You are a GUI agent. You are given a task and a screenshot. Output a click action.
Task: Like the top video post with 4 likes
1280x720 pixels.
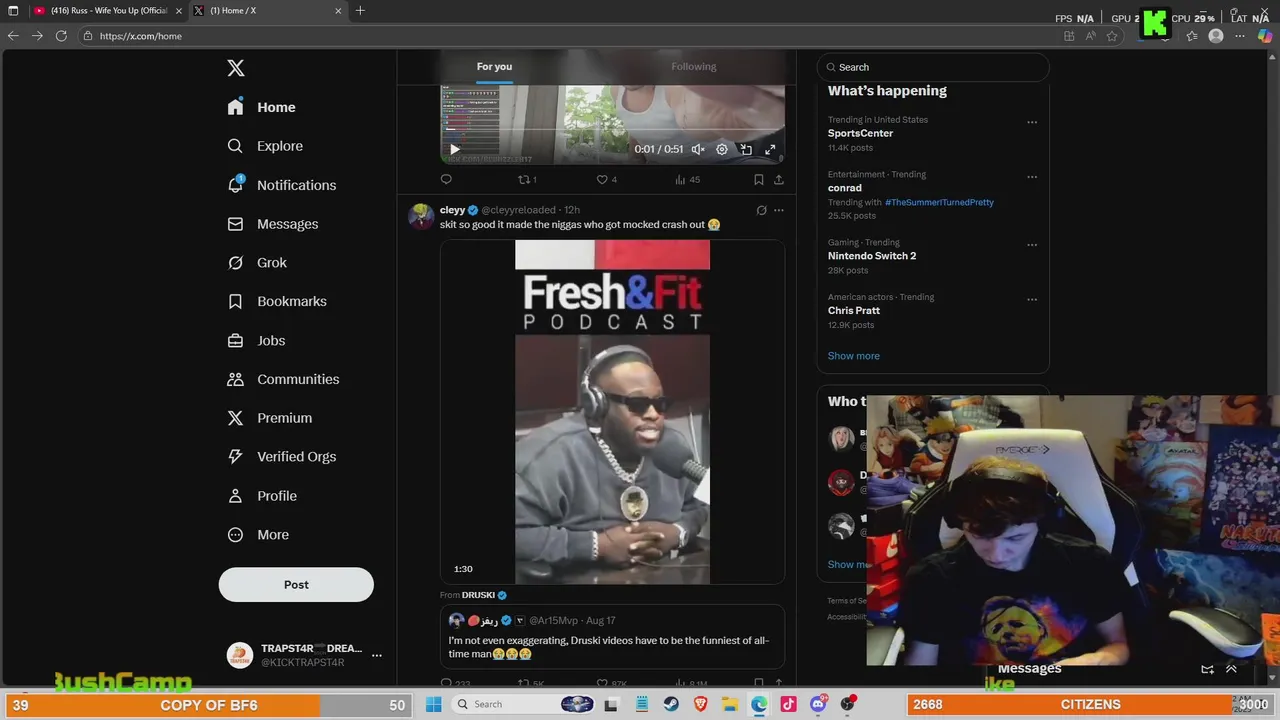[606, 180]
